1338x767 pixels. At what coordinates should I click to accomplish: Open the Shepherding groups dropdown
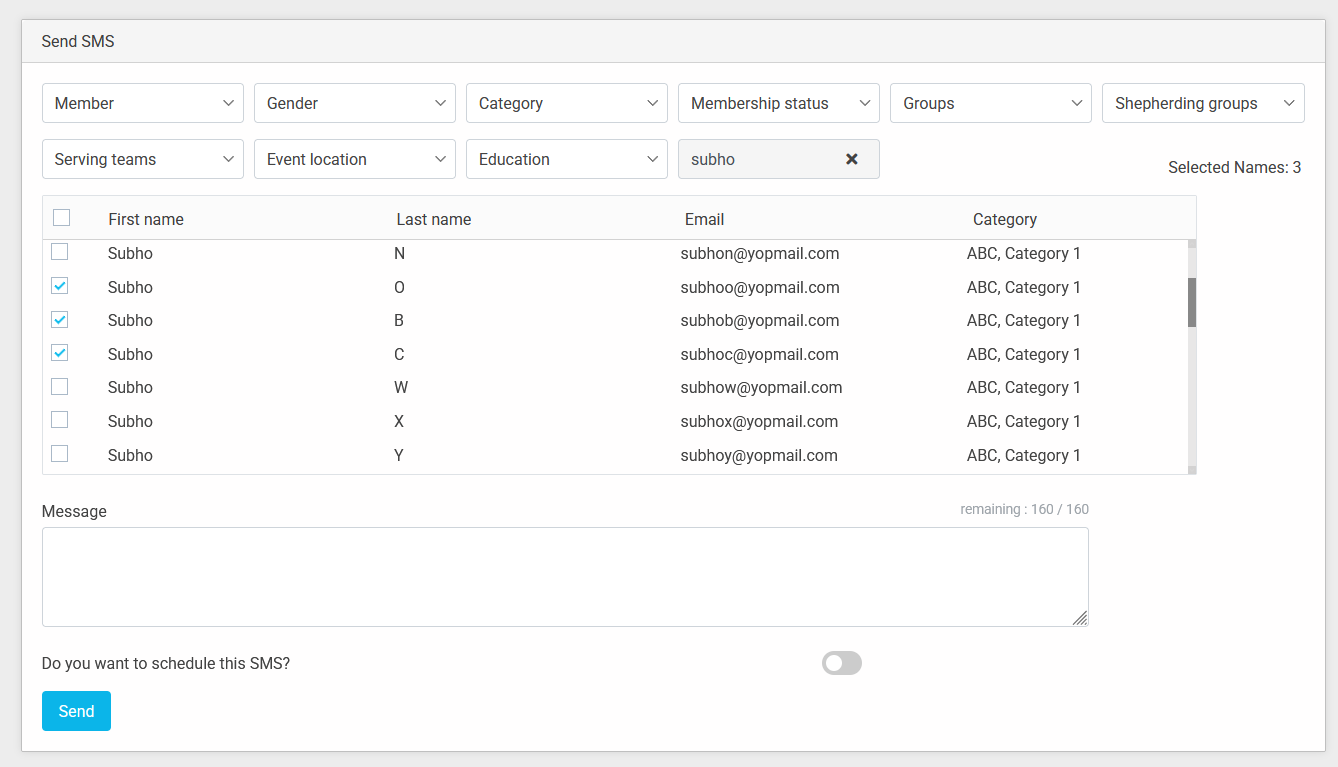[x=1203, y=103]
